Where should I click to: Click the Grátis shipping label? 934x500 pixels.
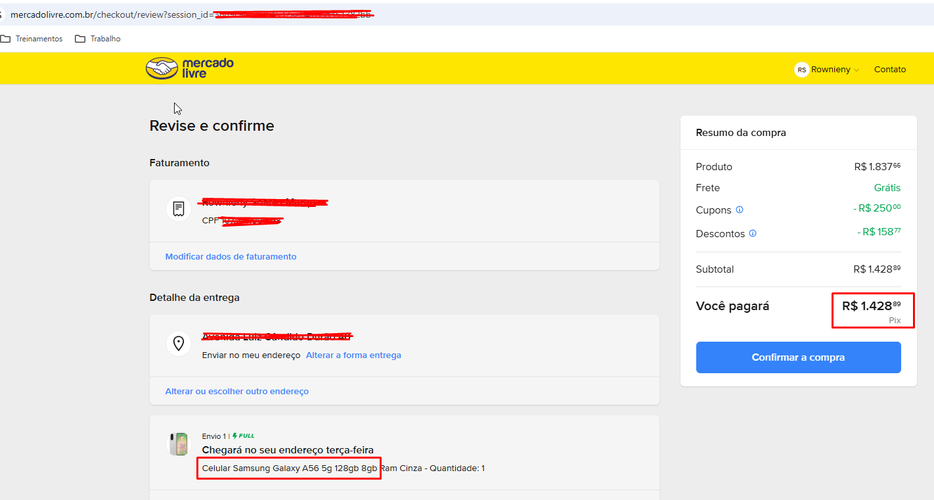[x=887, y=188]
